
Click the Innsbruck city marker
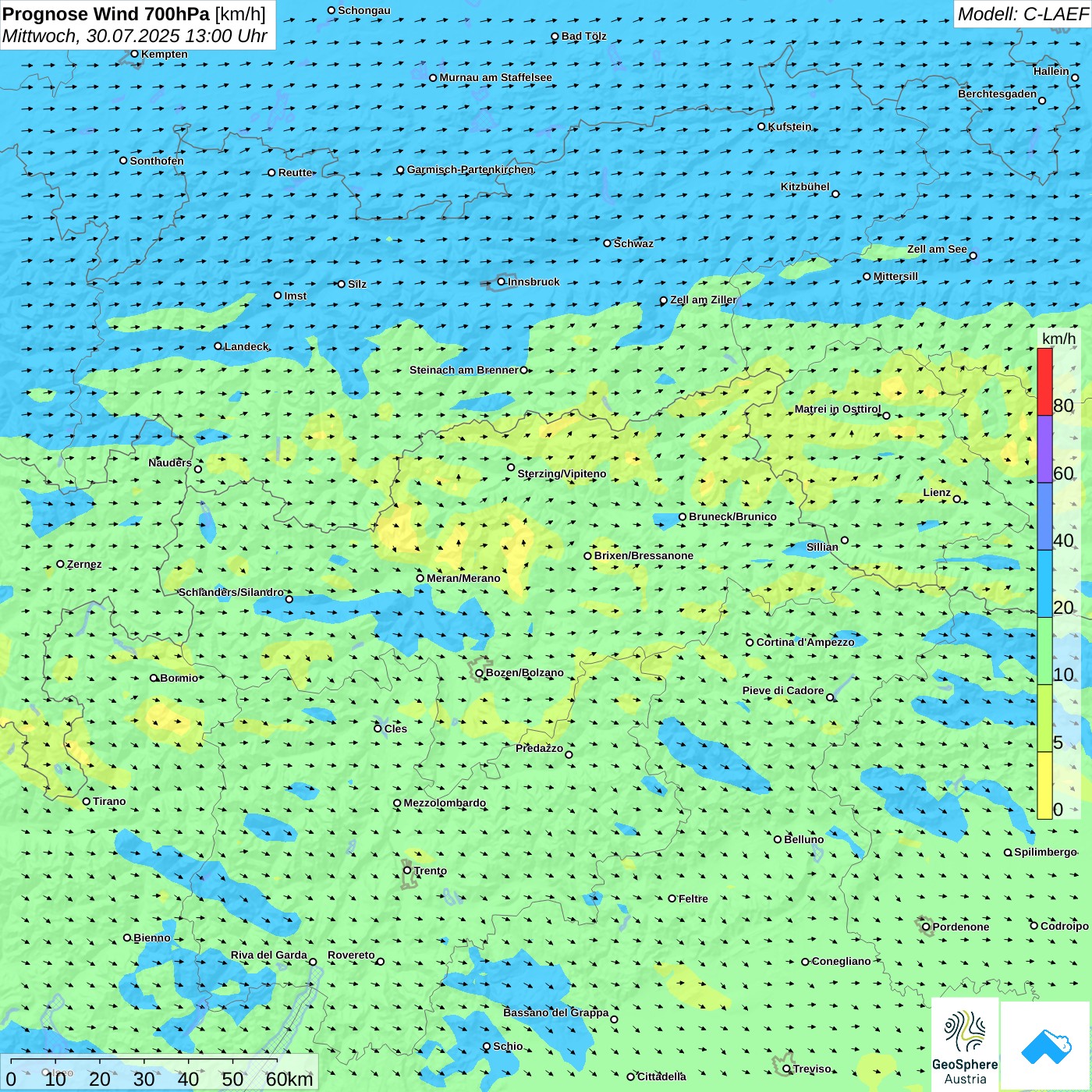click(x=502, y=282)
